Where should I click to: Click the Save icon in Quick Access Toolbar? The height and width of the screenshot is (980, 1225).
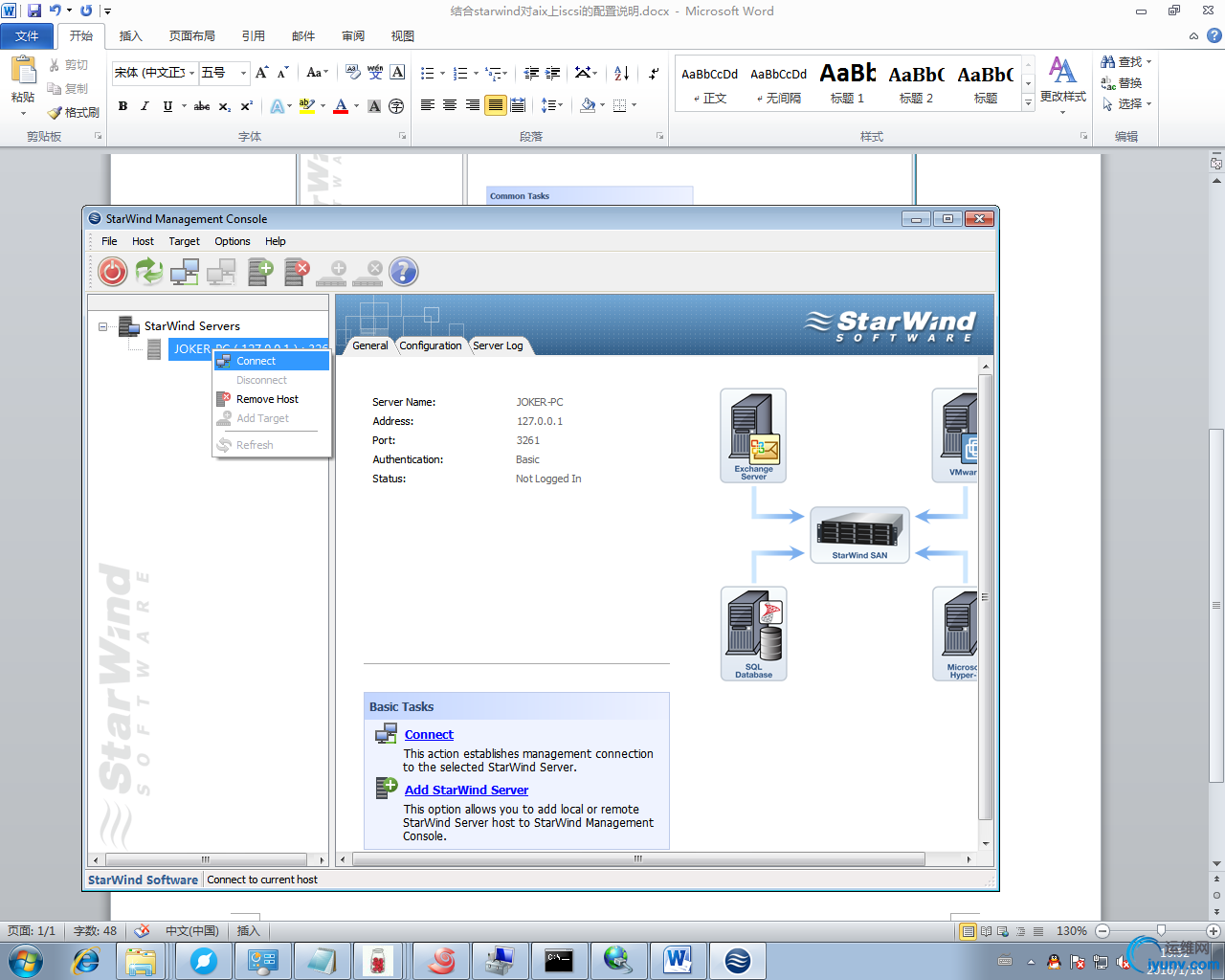tap(34, 11)
